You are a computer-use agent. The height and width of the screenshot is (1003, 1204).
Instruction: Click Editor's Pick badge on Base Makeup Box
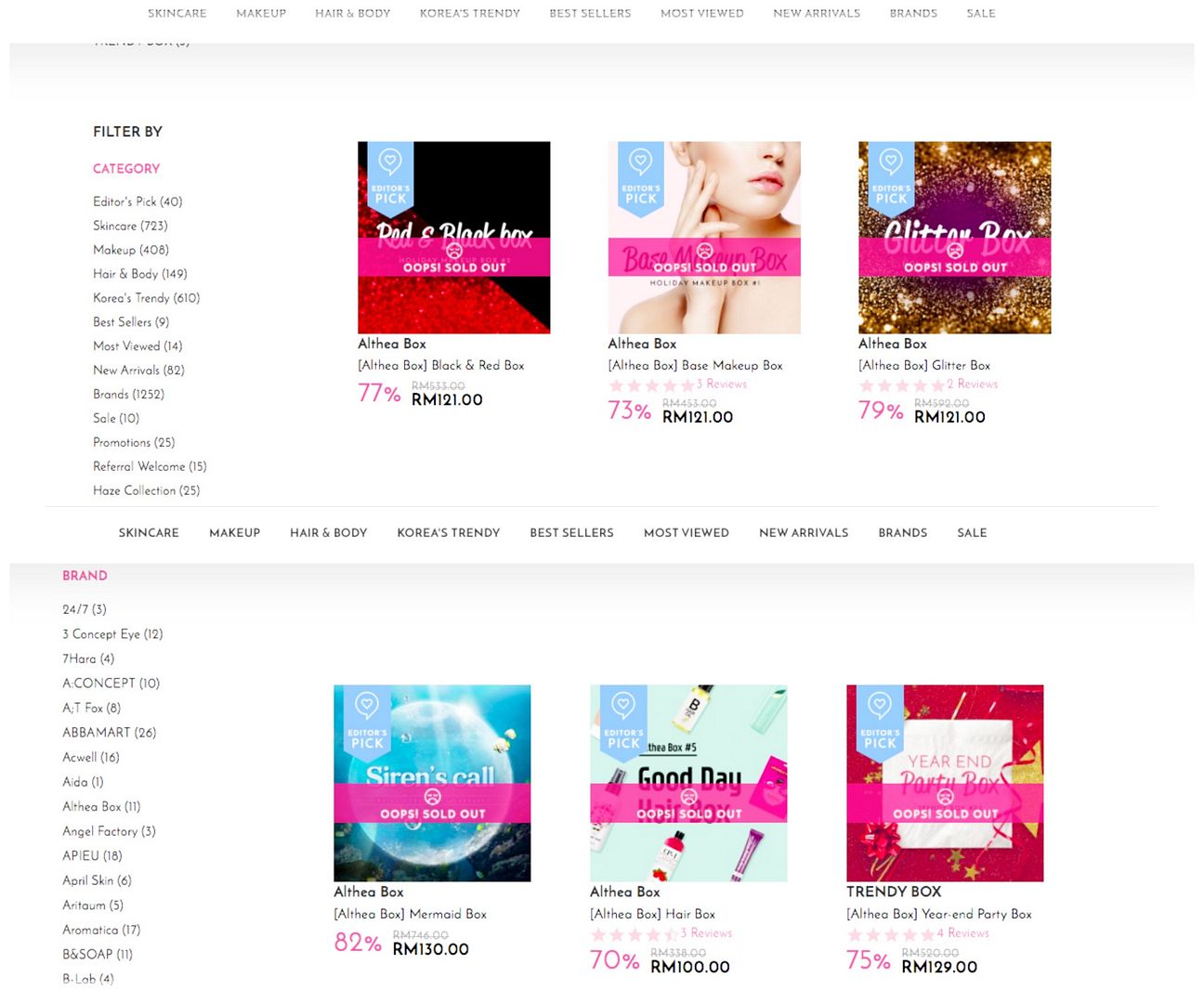pos(641,179)
